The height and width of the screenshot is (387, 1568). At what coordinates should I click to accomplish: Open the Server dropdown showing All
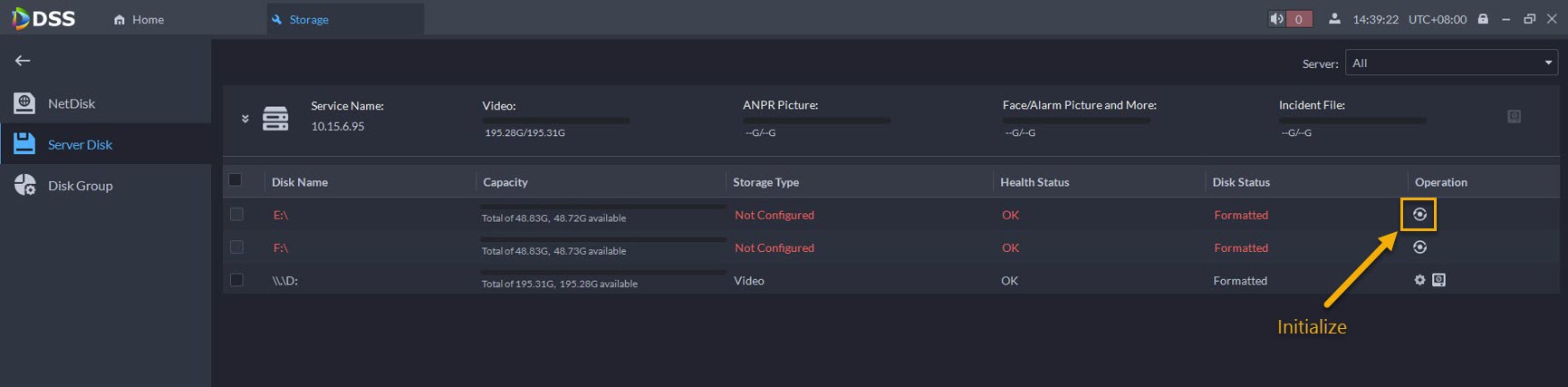point(1451,63)
